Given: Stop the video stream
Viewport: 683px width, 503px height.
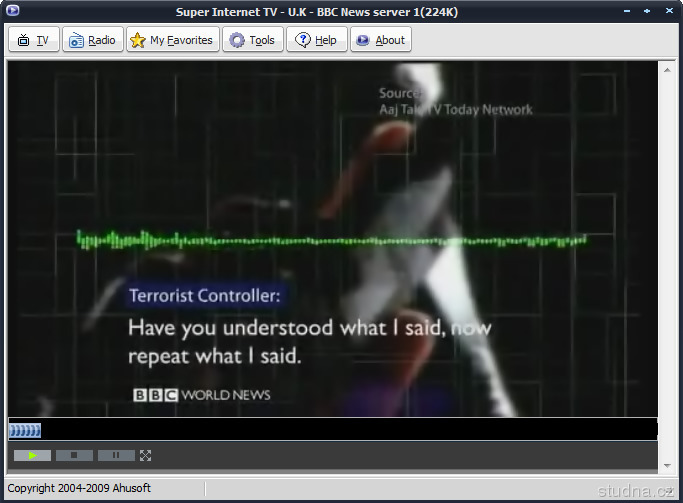Looking at the screenshot, I should 74,455.
